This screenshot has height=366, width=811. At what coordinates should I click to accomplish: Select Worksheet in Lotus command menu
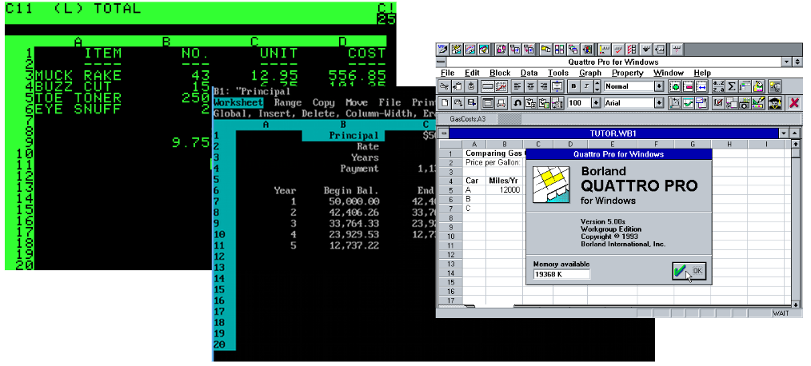[x=238, y=103]
